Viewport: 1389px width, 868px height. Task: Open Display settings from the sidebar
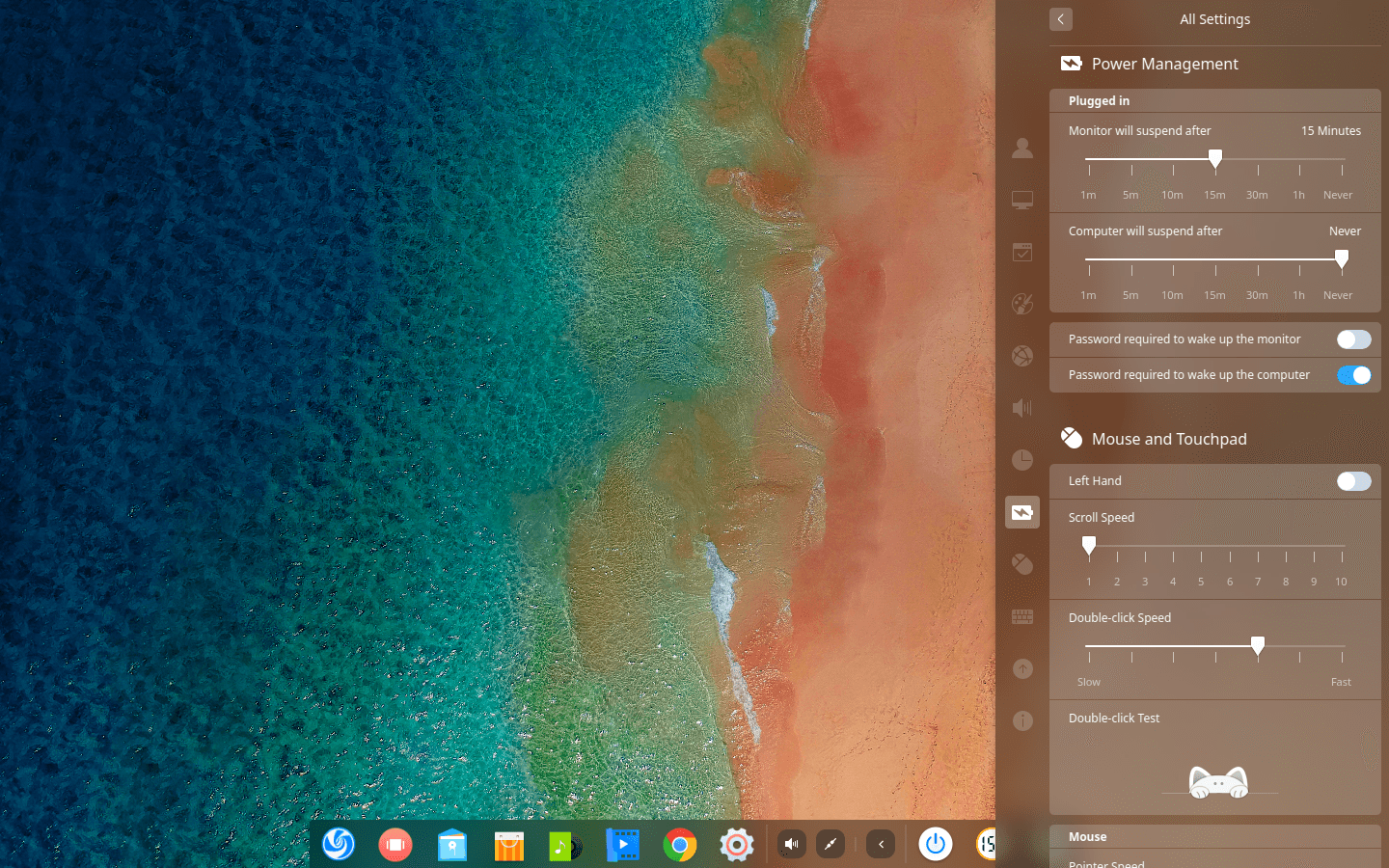pyautogui.click(x=1021, y=200)
